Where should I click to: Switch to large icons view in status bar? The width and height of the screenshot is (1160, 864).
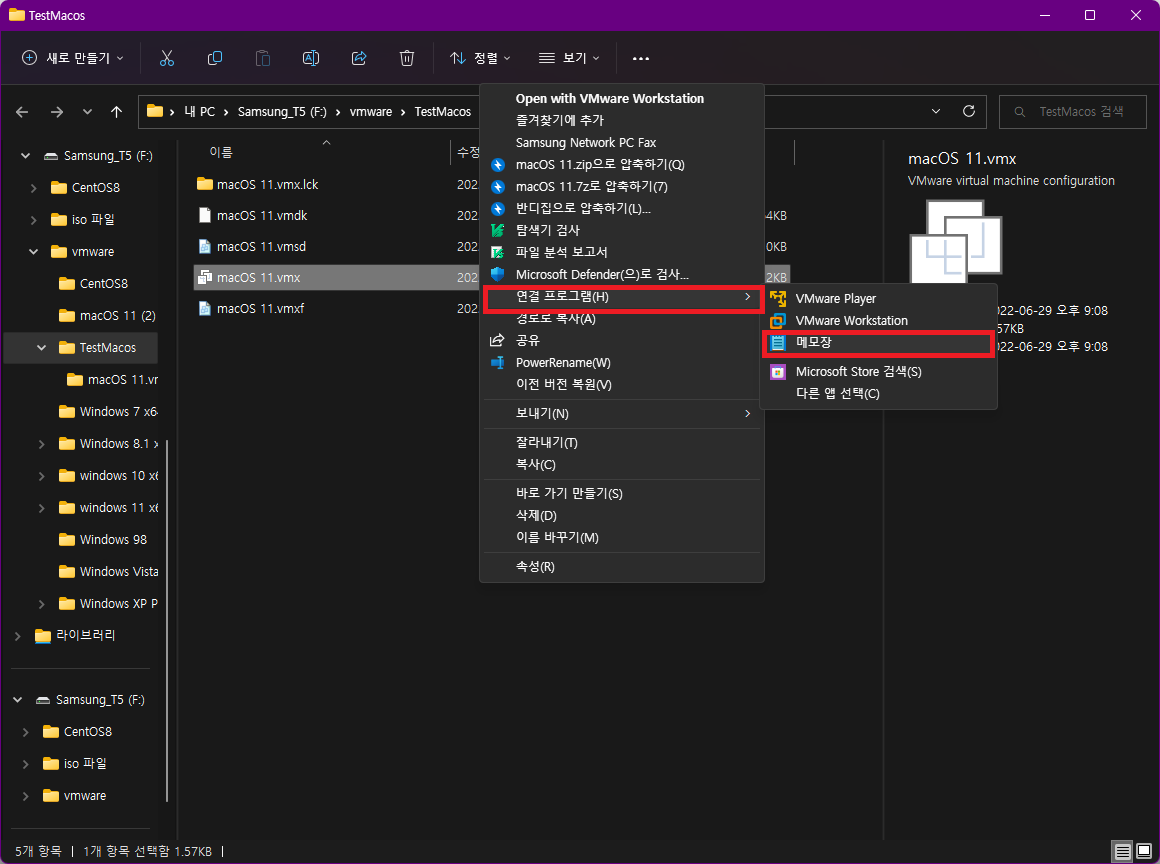point(1144,851)
